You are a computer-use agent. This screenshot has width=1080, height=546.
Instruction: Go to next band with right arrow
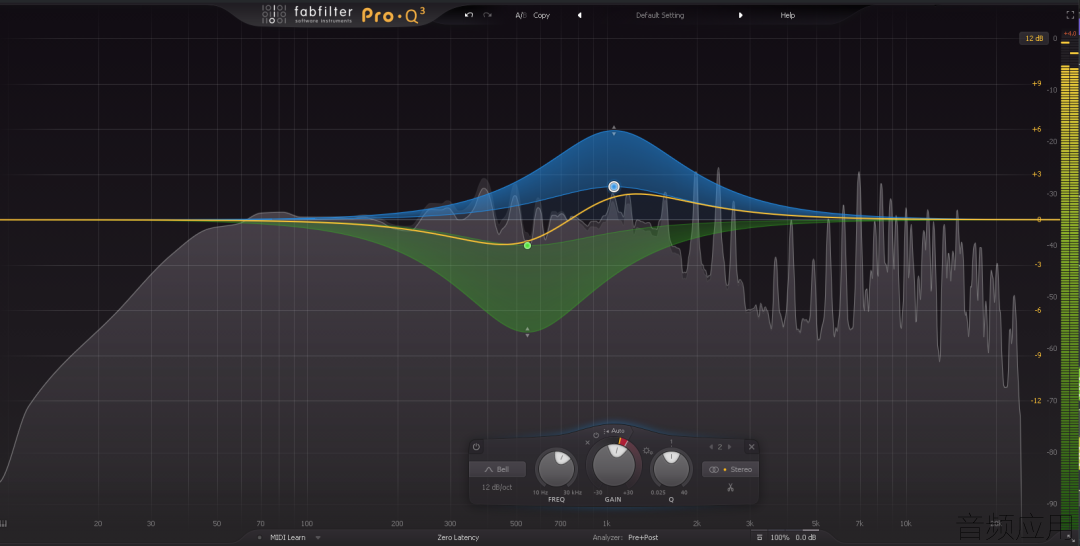tap(729, 447)
